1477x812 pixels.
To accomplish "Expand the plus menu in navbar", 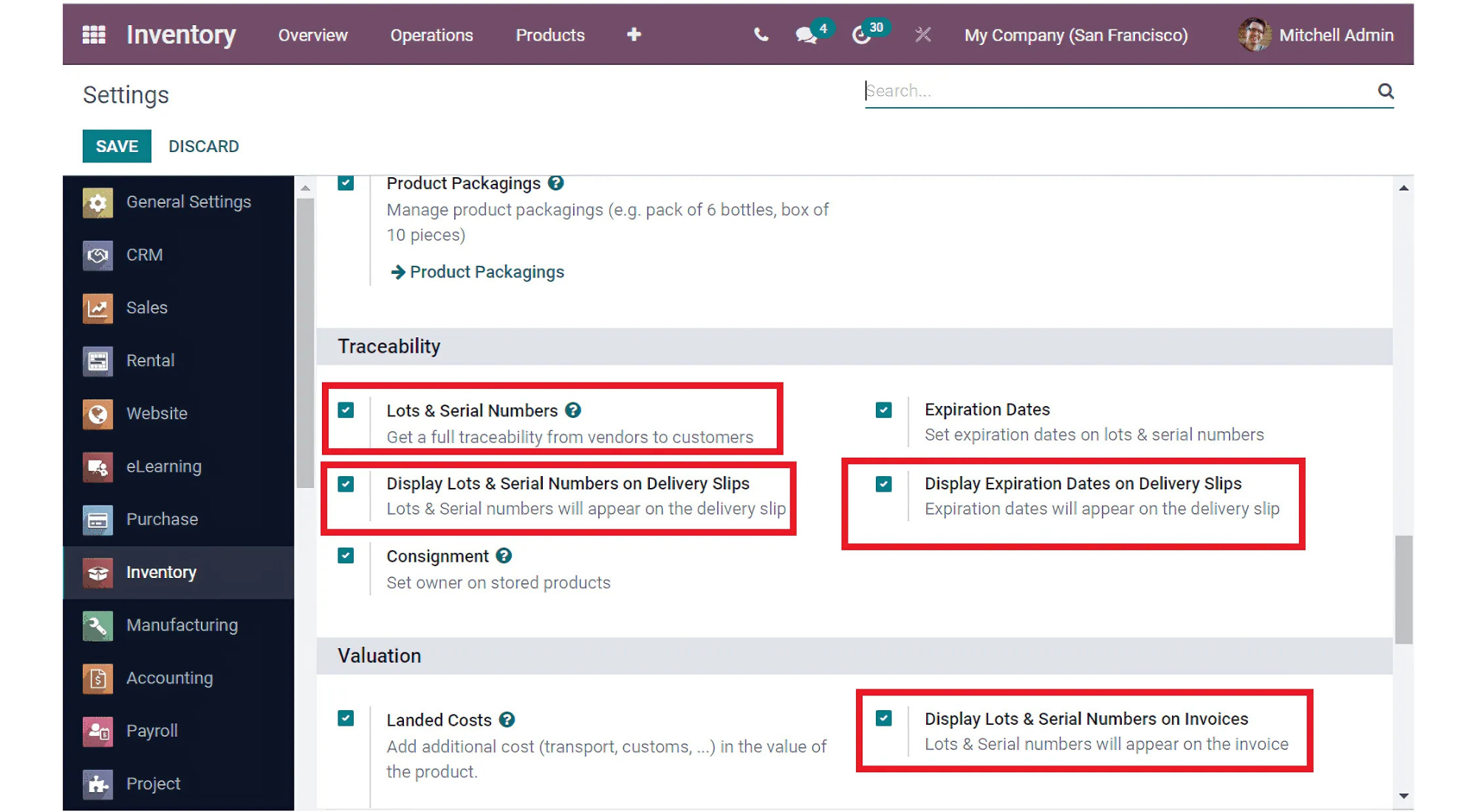I will pos(634,35).
